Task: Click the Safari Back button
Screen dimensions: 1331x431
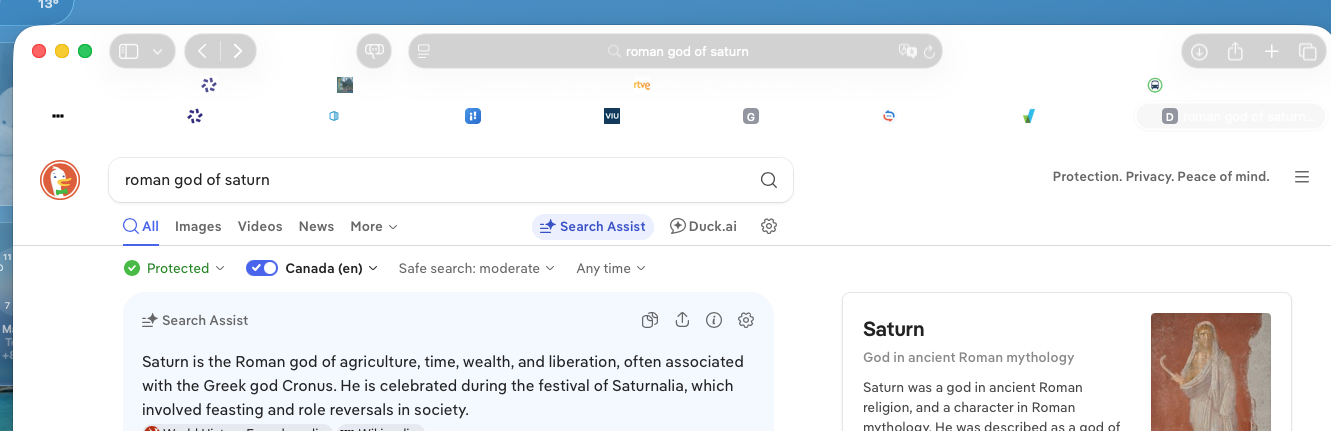Action: point(203,51)
